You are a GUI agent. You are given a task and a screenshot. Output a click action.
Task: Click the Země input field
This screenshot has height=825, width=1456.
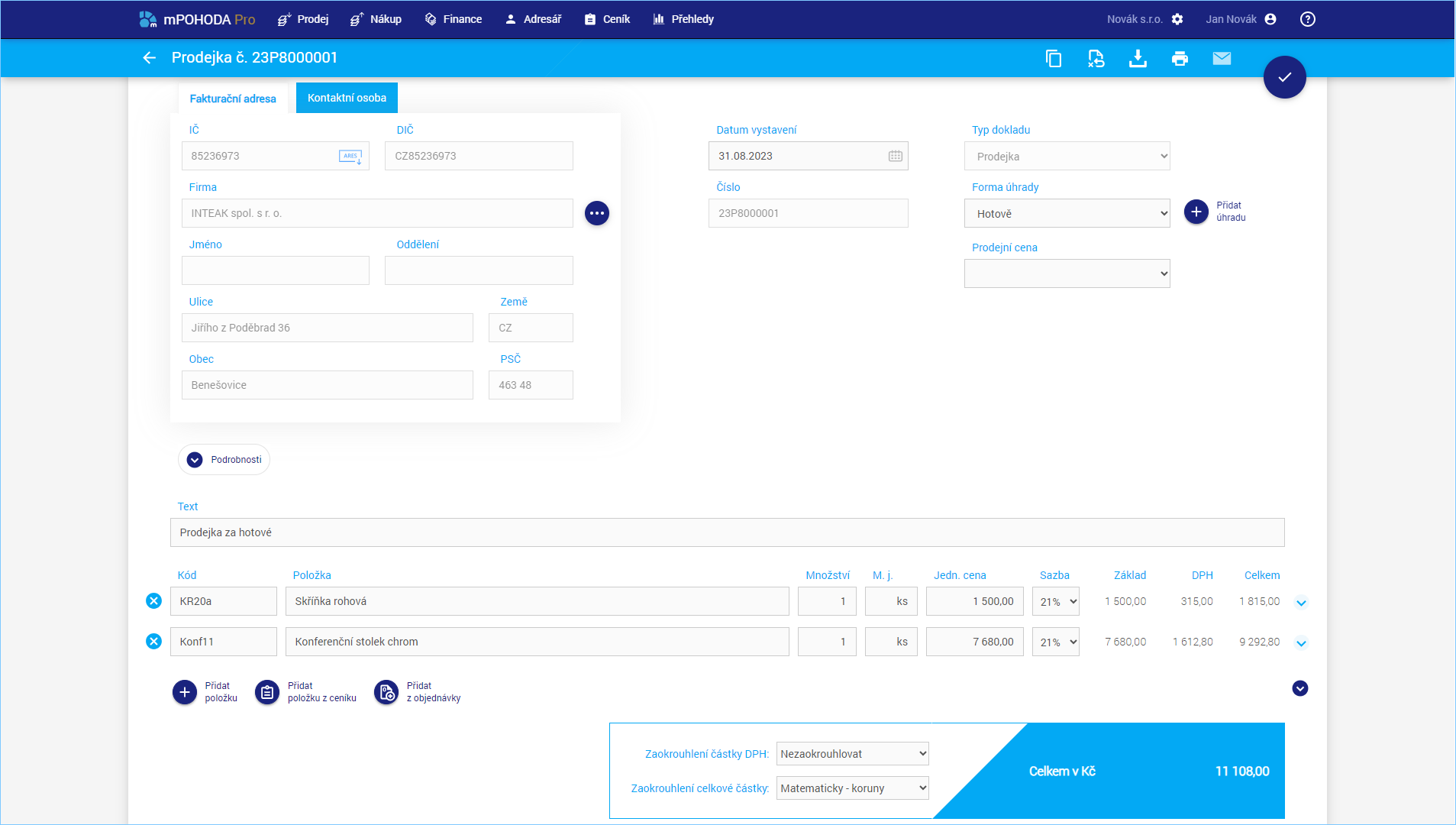point(531,328)
